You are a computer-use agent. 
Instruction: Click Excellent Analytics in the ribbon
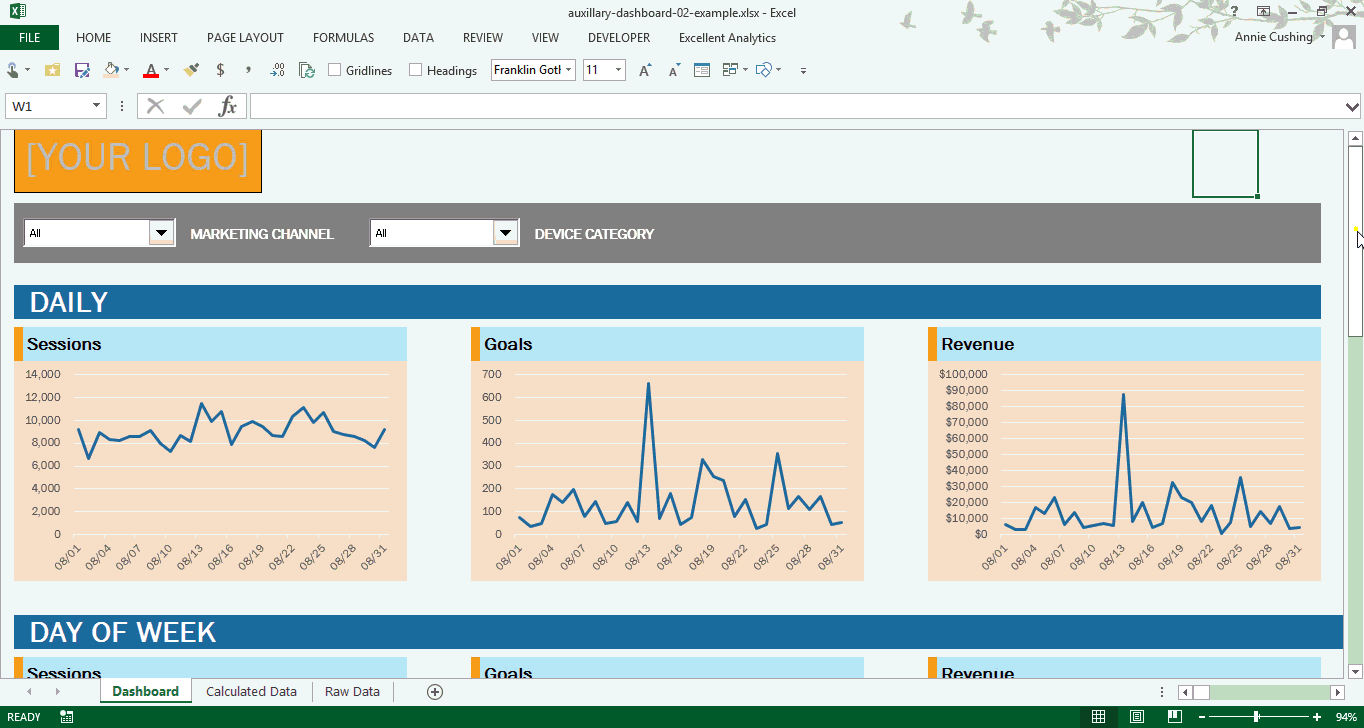point(727,38)
